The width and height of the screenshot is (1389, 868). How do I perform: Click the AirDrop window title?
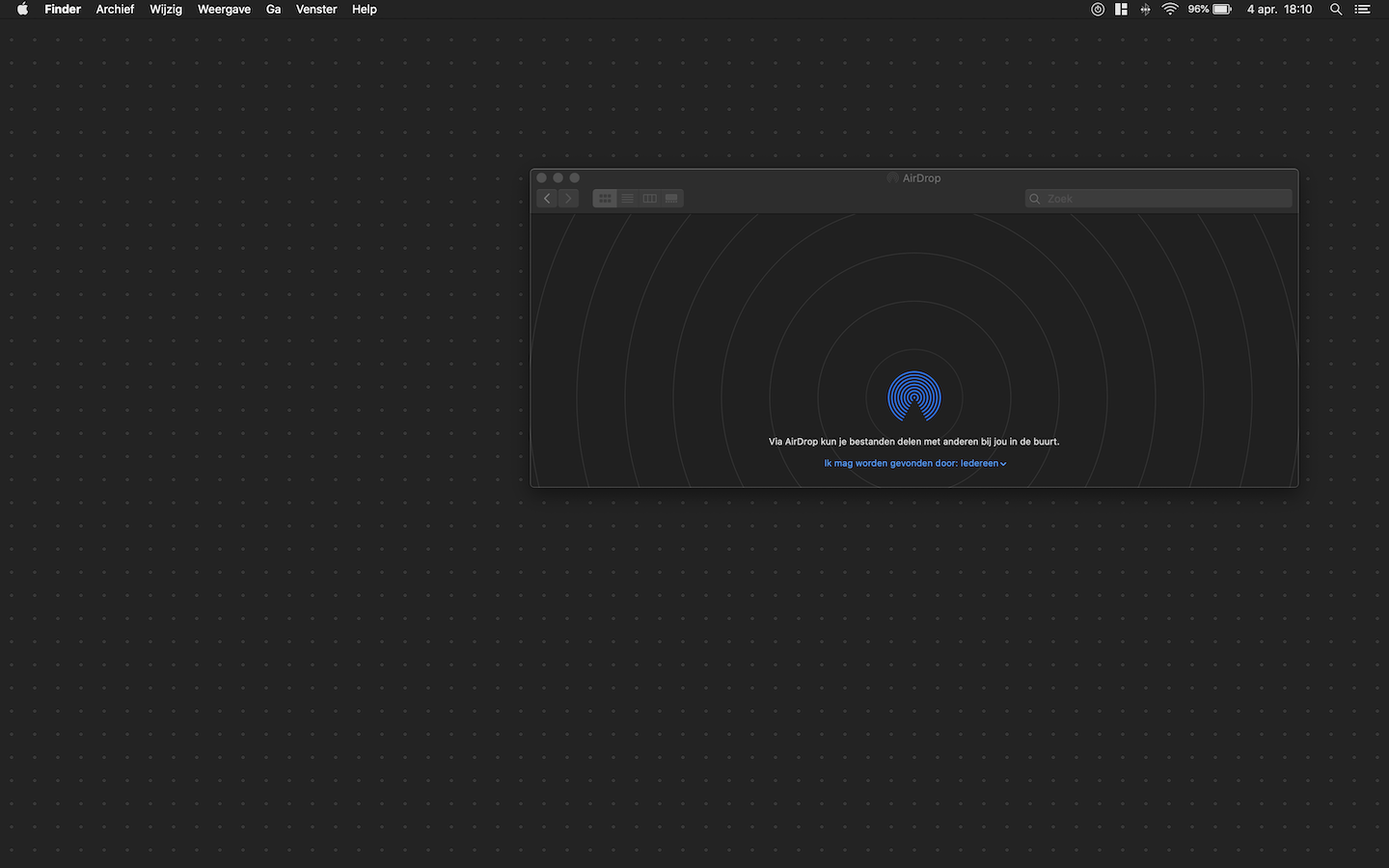921,177
